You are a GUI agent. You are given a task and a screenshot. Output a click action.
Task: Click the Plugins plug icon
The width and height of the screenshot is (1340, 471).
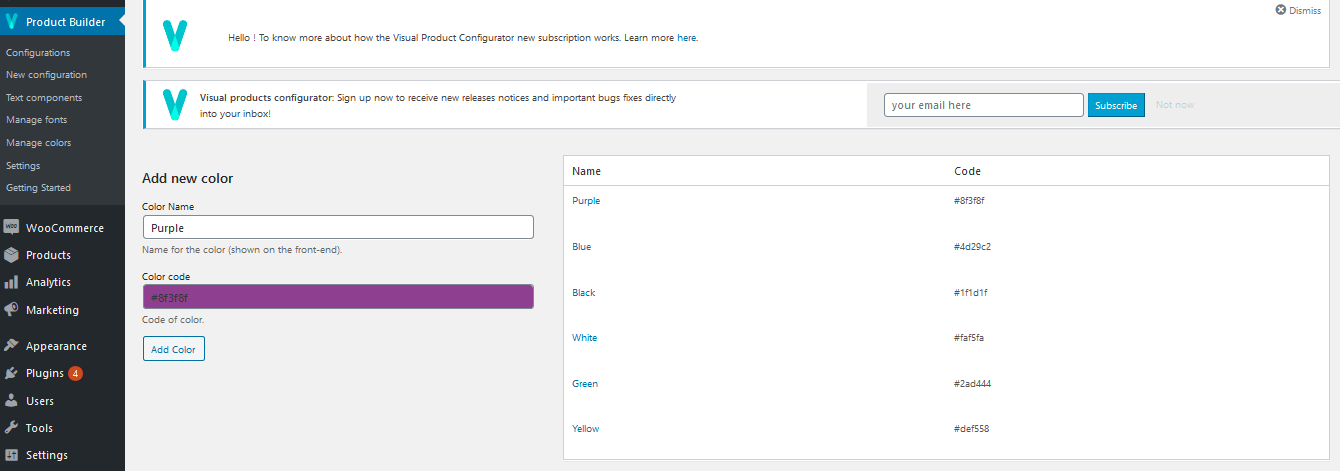[x=11, y=373]
